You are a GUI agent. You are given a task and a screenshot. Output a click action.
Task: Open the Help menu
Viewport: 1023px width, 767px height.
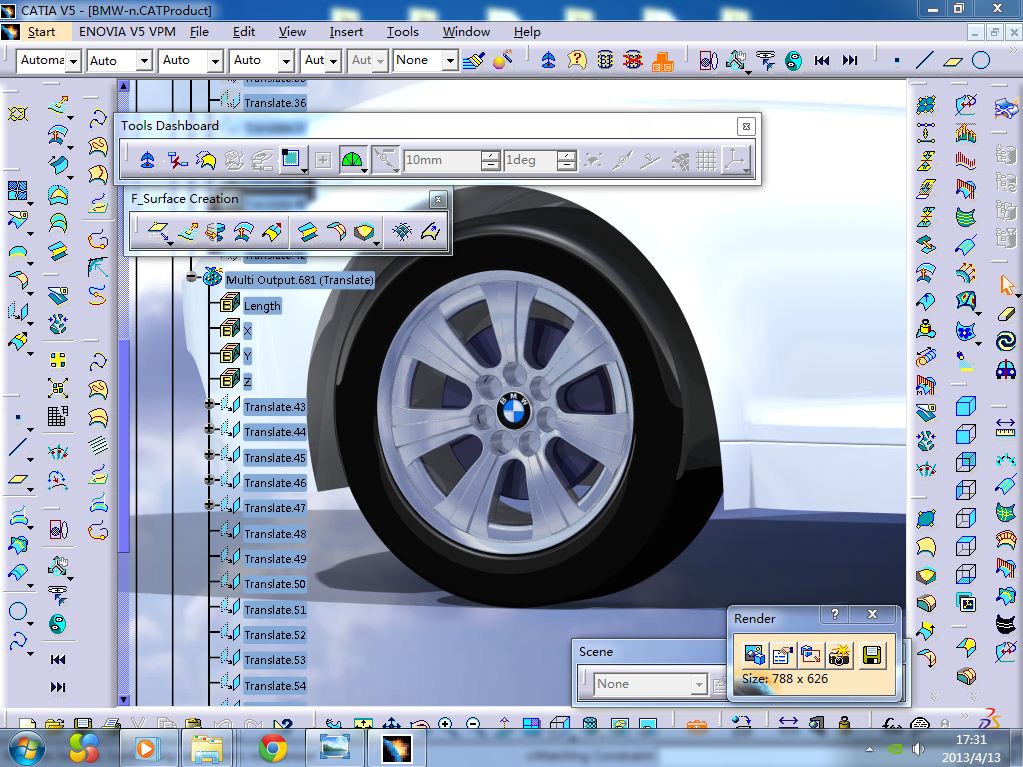[x=527, y=31]
